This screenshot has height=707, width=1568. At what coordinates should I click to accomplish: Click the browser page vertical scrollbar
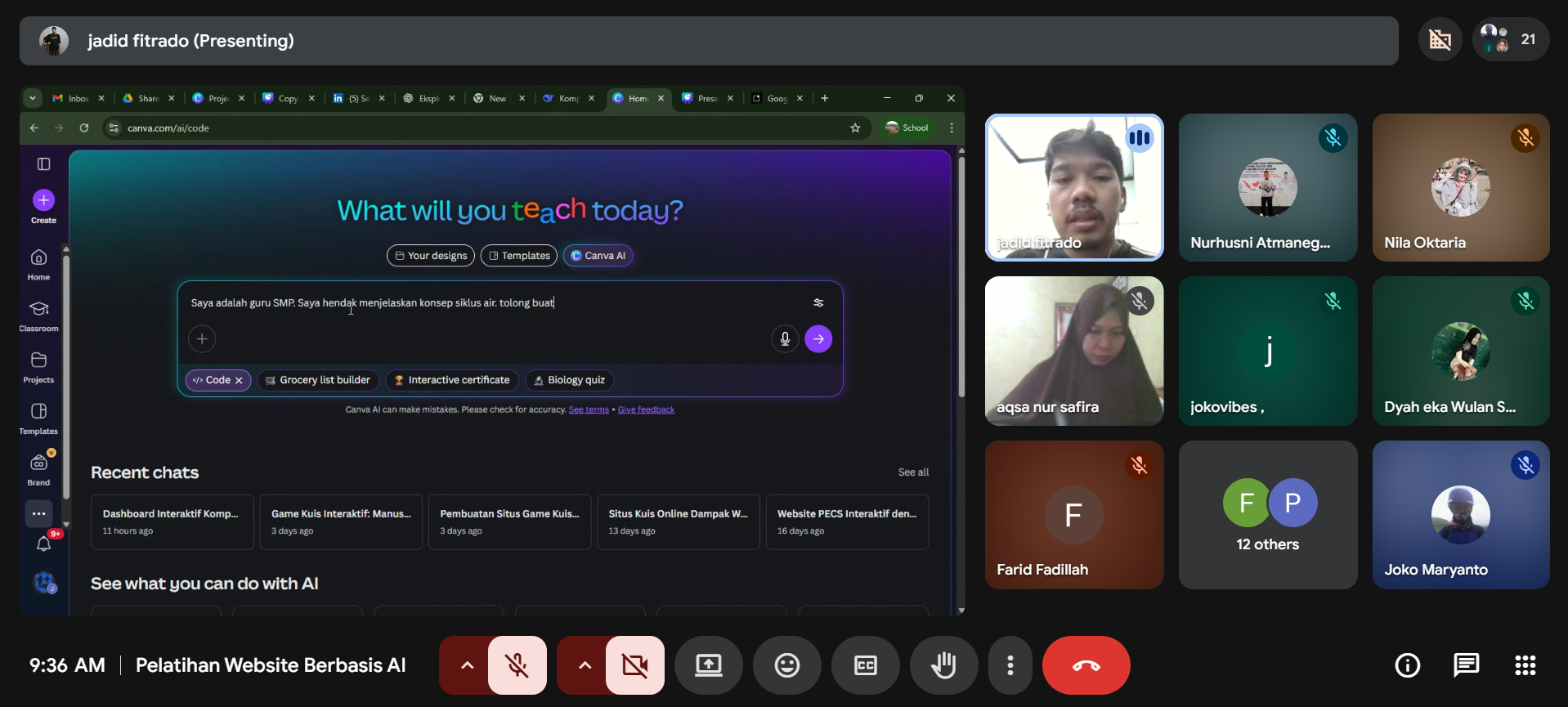tap(961, 278)
